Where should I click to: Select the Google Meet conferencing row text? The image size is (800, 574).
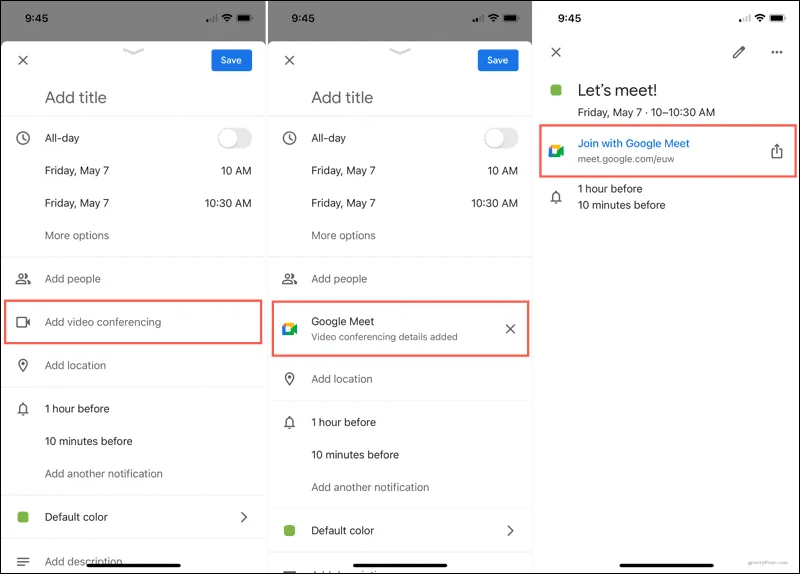(x=384, y=329)
